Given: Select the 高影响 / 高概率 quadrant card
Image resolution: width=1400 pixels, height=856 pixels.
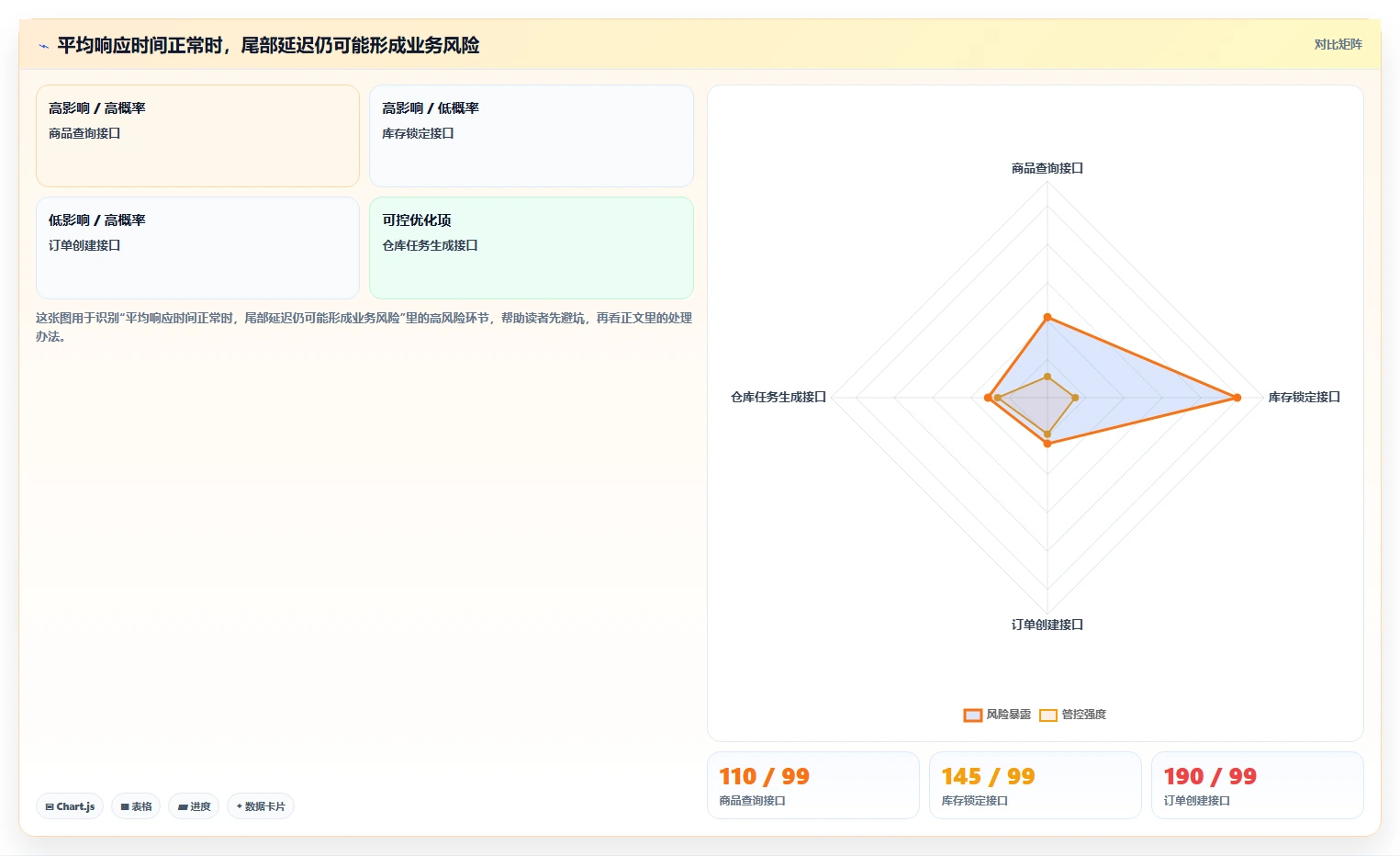Looking at the screenshot, I should [197, 136].
